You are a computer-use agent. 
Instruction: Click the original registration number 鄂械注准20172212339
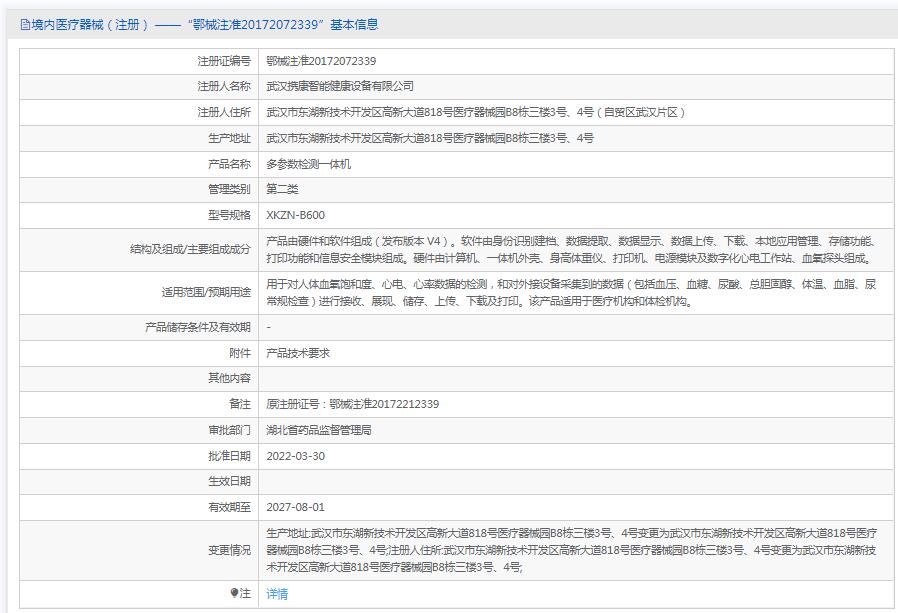coord(352,404)
